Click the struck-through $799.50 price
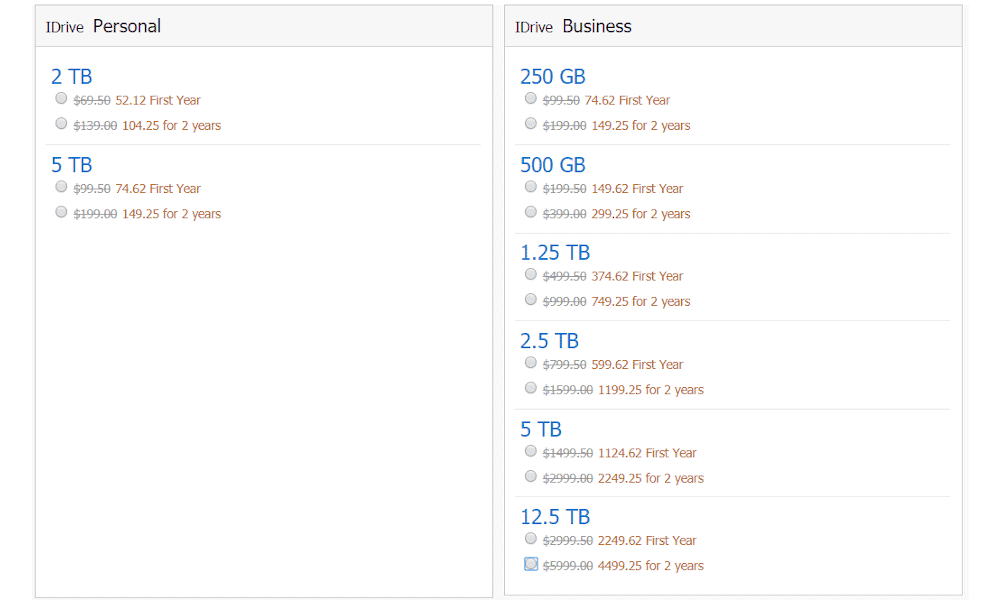The width and height of the screenshot is (1000, 600). pyautogui.click(x=564, y=365)
